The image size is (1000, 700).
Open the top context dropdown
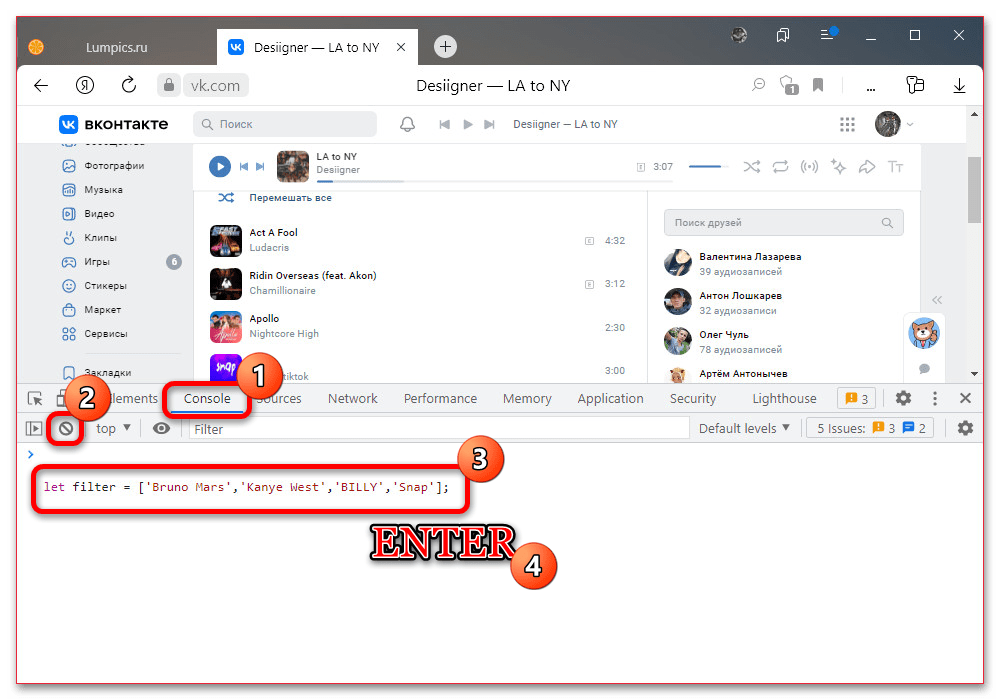(x=113, y=428)
